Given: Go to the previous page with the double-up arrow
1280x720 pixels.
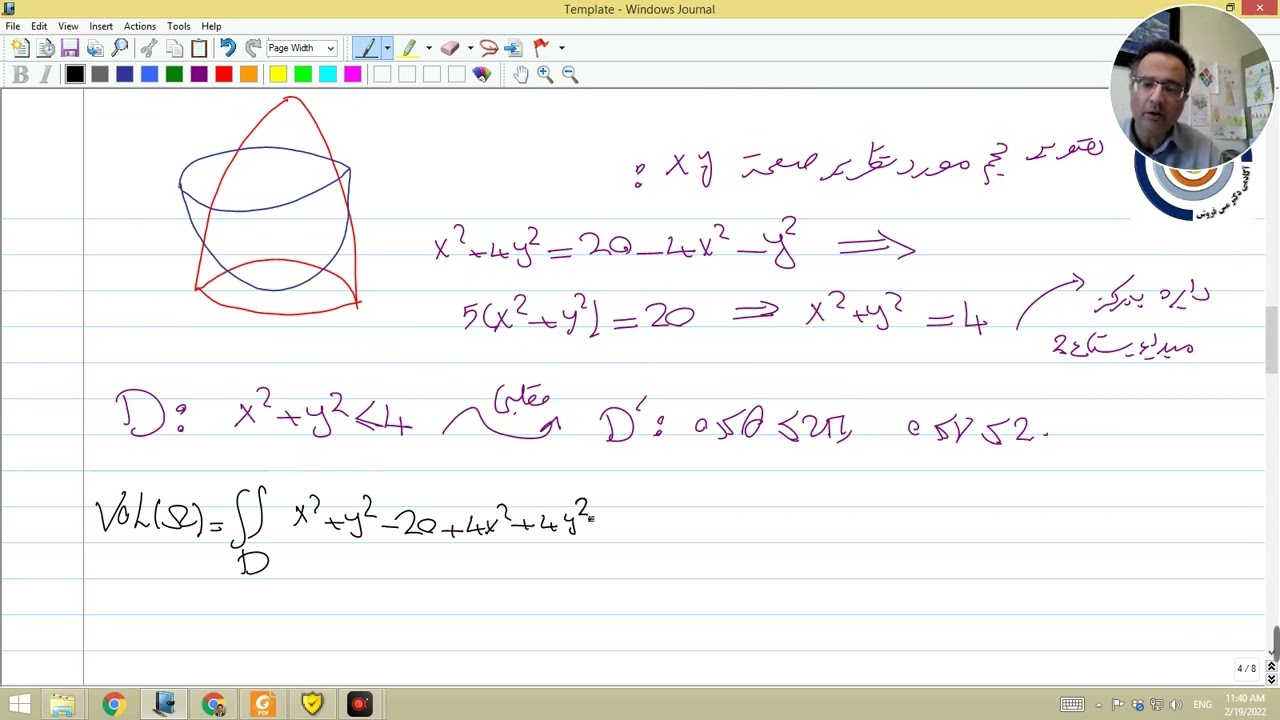Looking at the screenshot, I should 1272,666.
